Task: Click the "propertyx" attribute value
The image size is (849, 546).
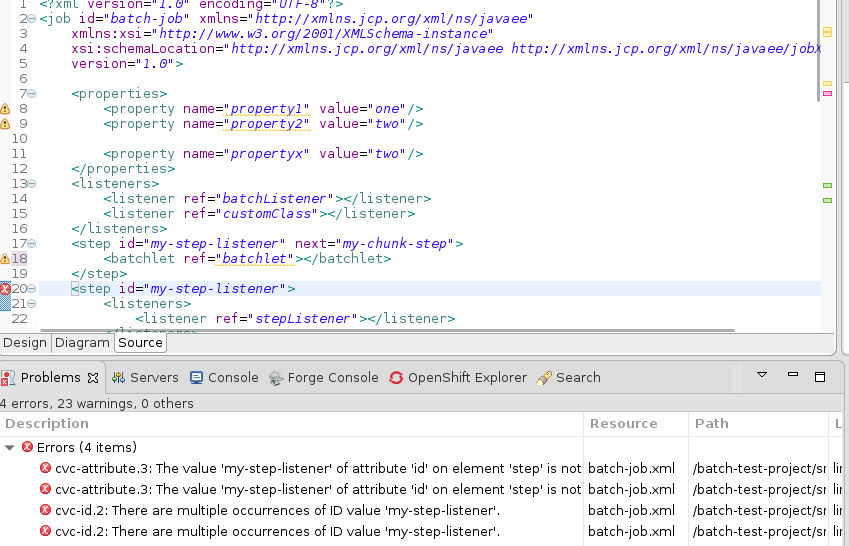Action: coord(266,154)
